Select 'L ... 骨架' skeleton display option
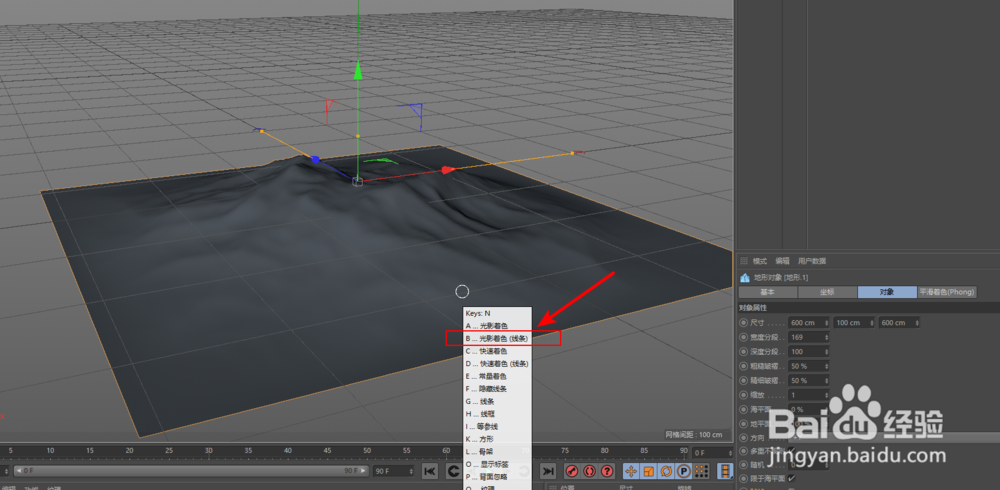1000x490 pixels. (x=497, y=452)
